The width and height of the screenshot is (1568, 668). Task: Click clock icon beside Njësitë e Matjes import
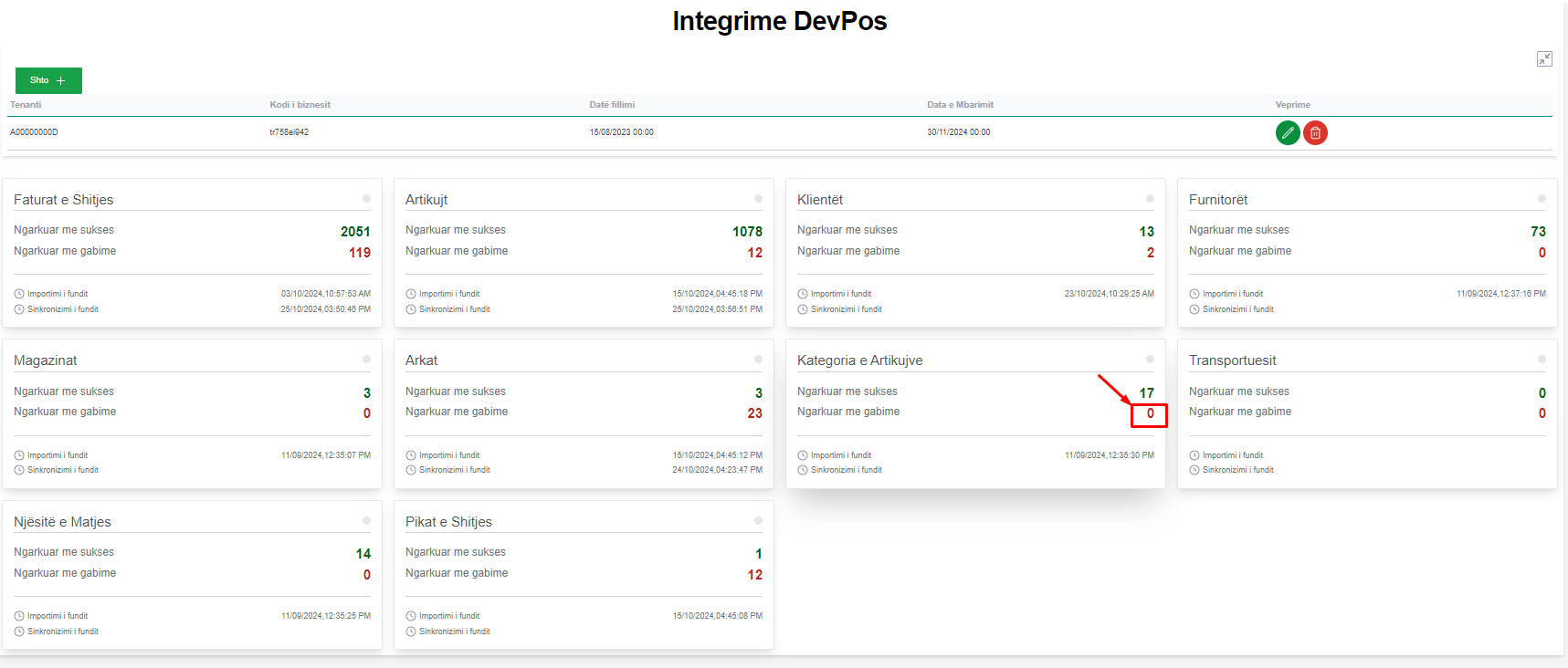point(19,616)
